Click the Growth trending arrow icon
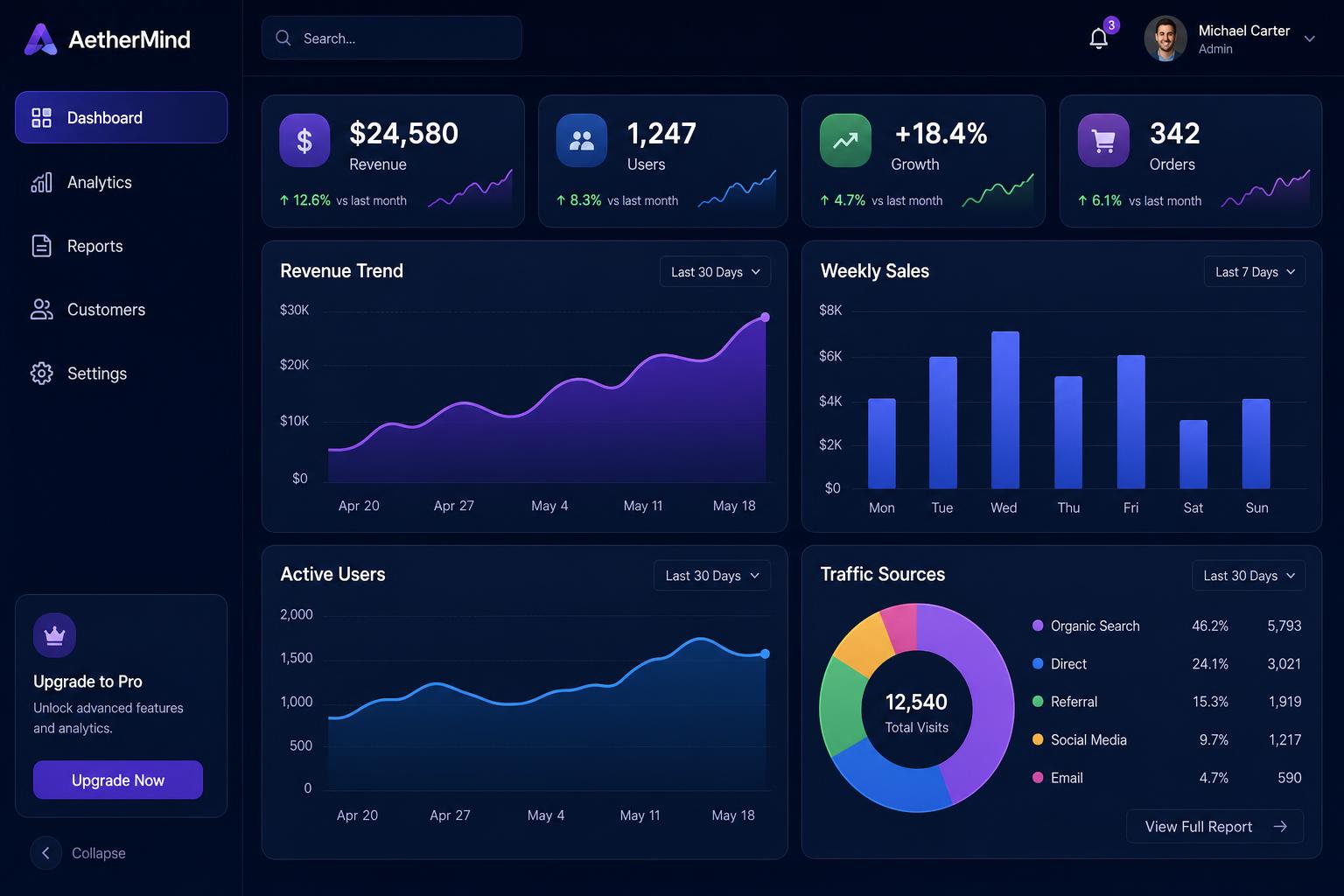Image resolution: width=1344 pixels, height=896 pixels. coord(845,140)
